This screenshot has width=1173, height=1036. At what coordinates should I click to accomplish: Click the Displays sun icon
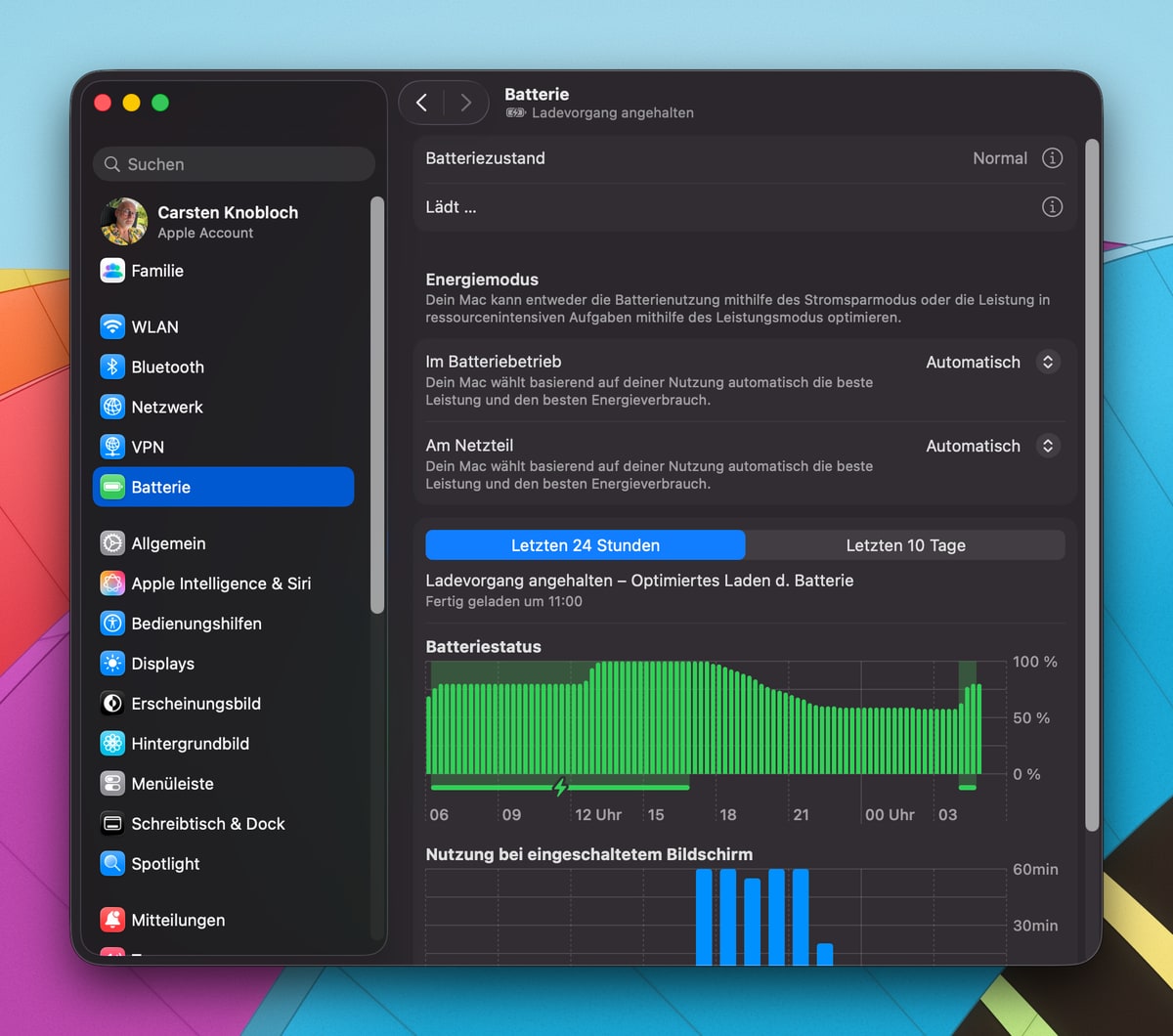[112, 664]
